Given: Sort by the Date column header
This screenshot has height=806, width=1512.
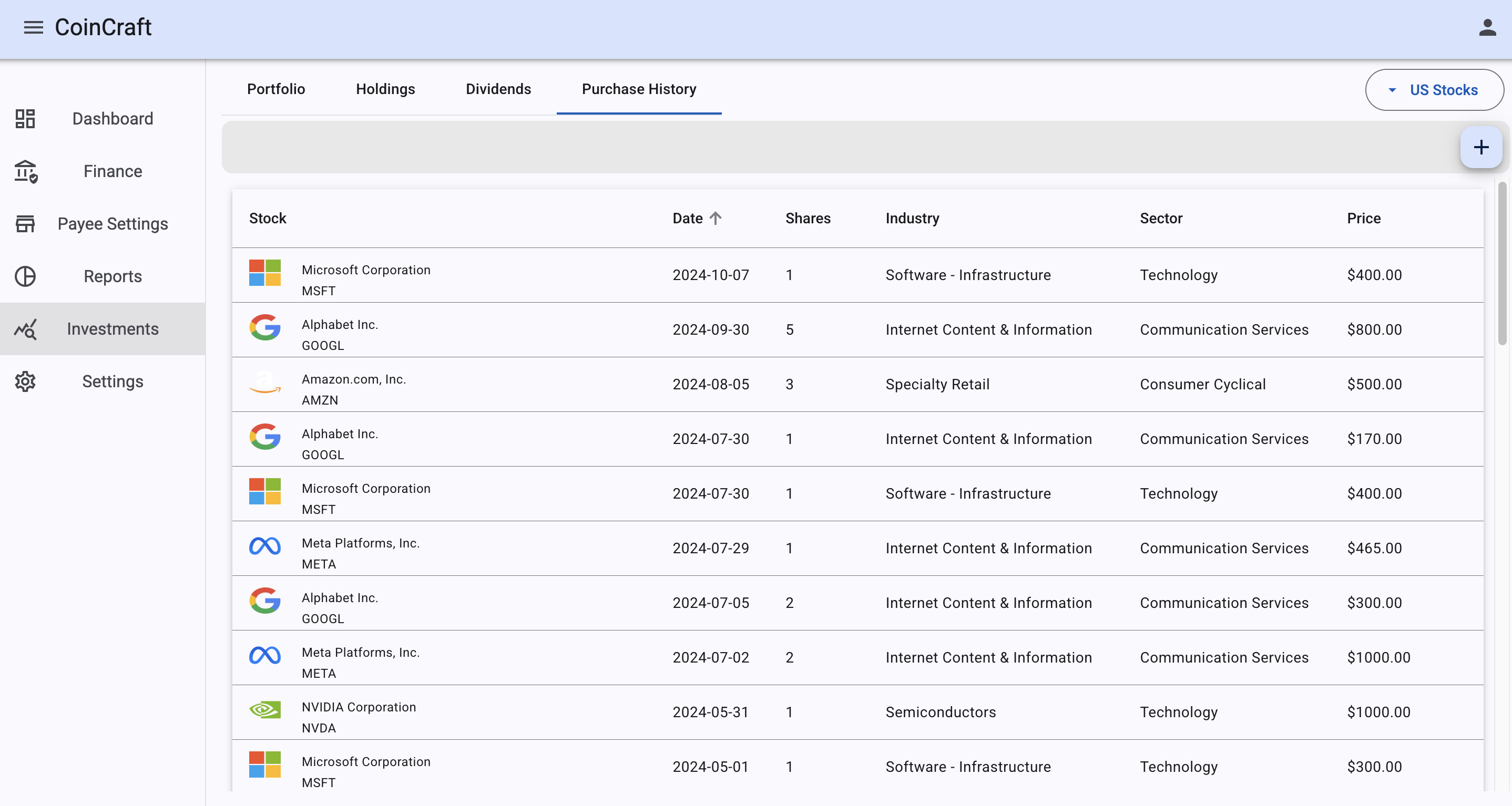Looking at the screenshot, I should [687, 218].
